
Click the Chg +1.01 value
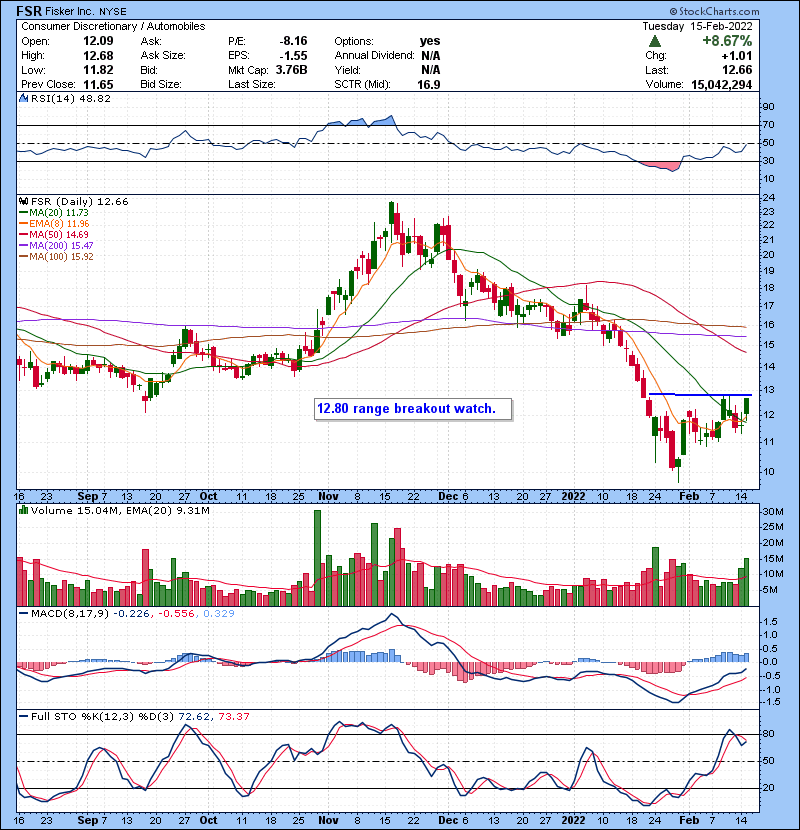(x=737, y=56)
